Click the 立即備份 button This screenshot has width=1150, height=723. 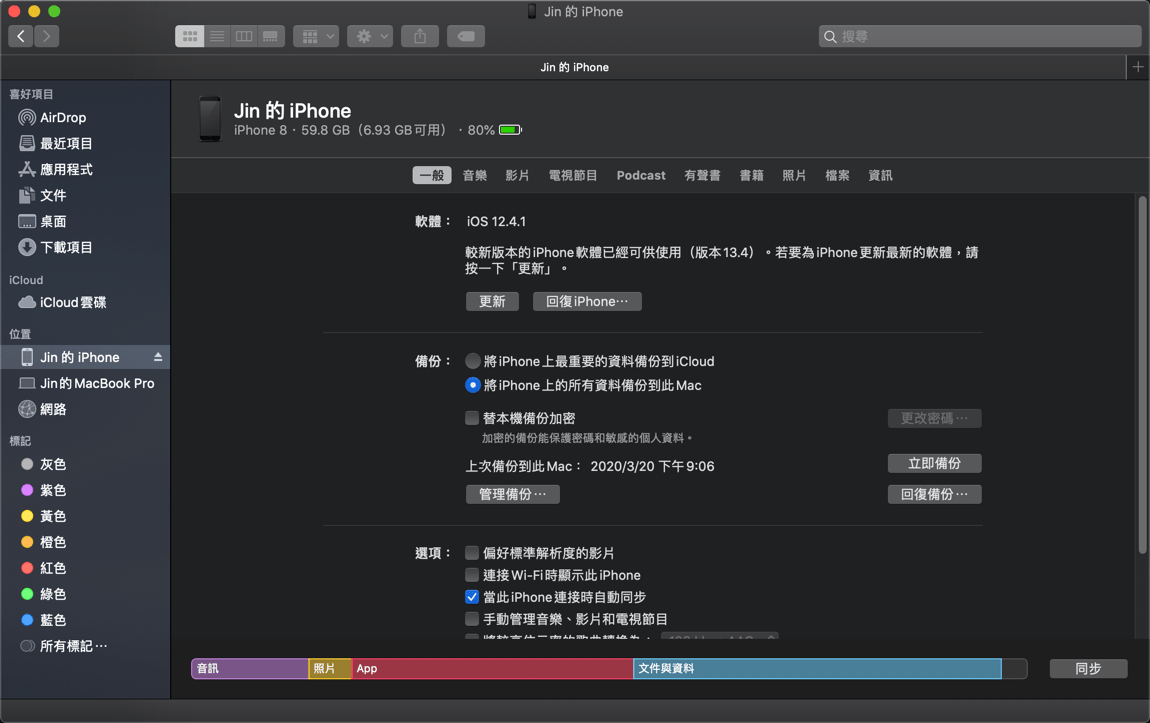934,463
